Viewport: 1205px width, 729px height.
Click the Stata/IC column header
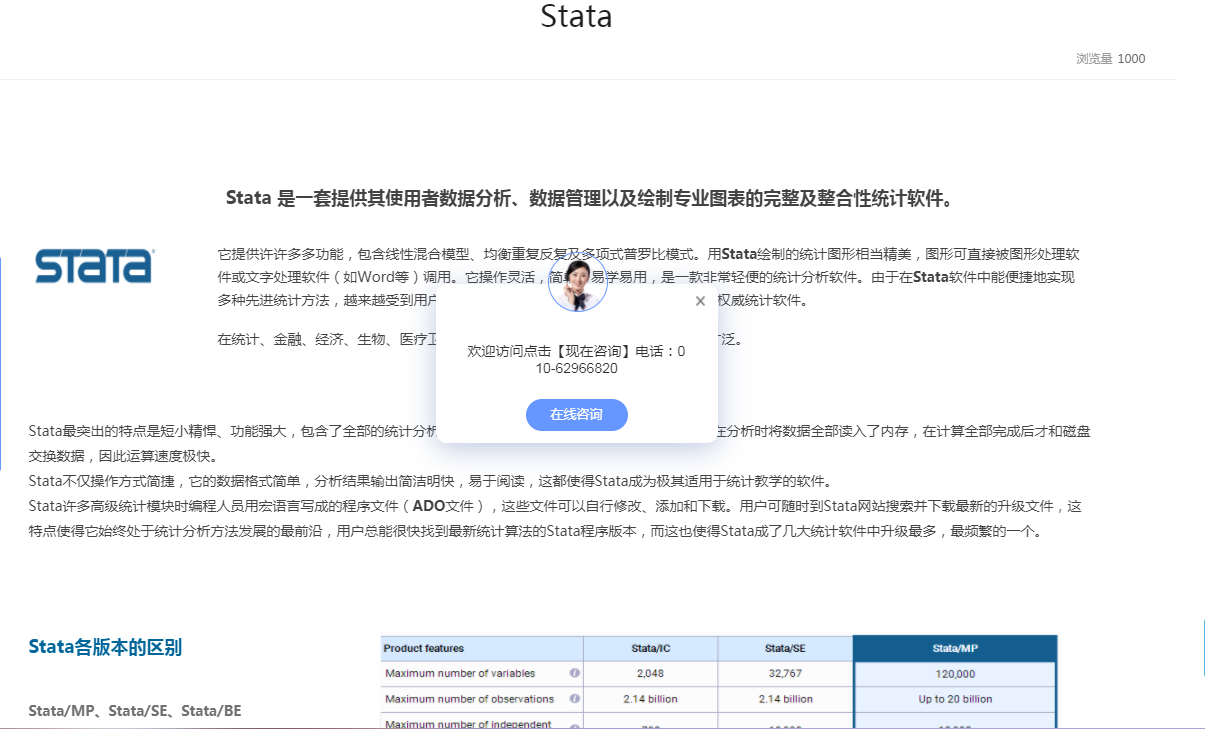[651, 648]
